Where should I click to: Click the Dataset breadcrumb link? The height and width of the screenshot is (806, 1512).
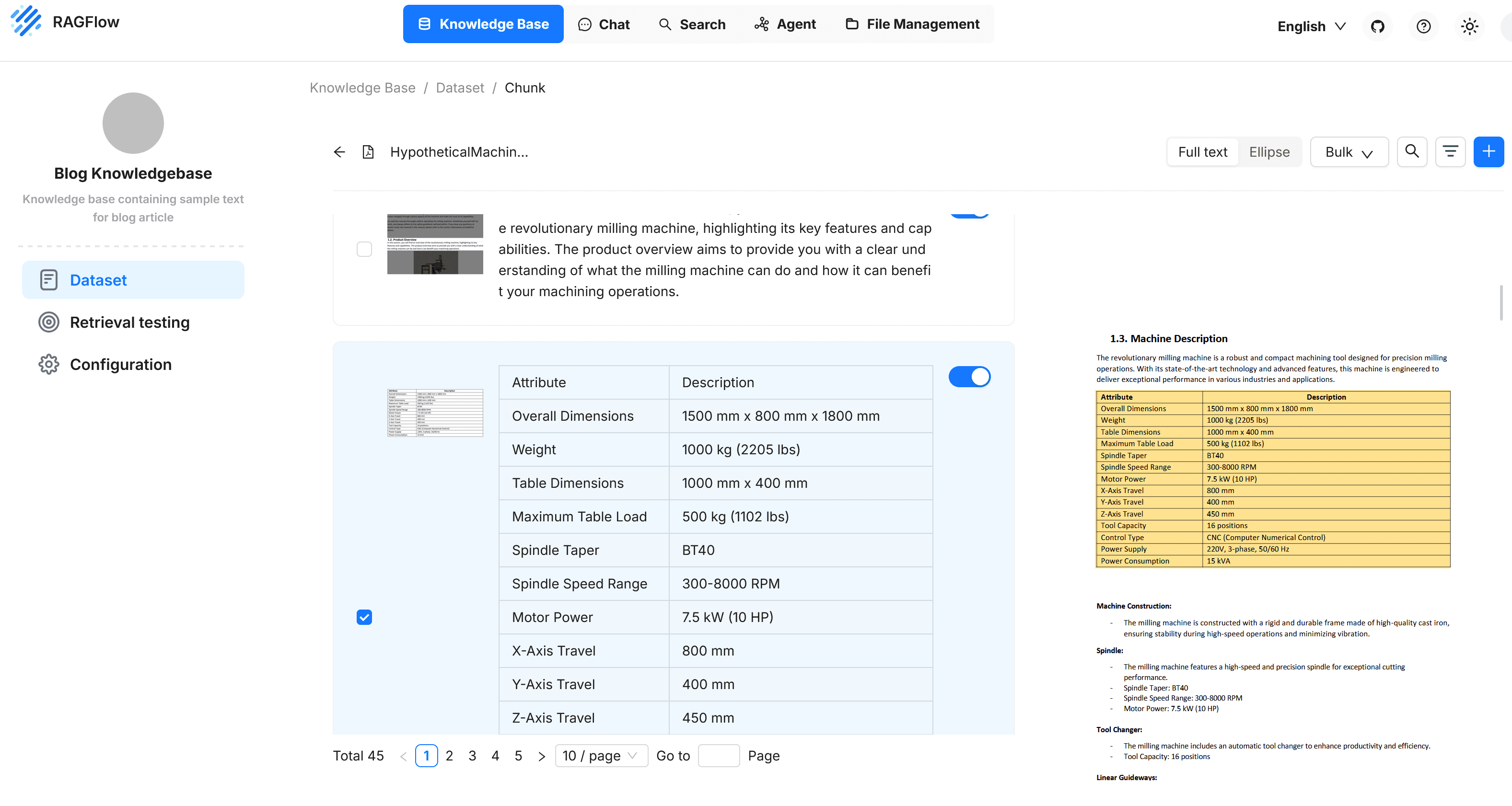tap(460, 87)
